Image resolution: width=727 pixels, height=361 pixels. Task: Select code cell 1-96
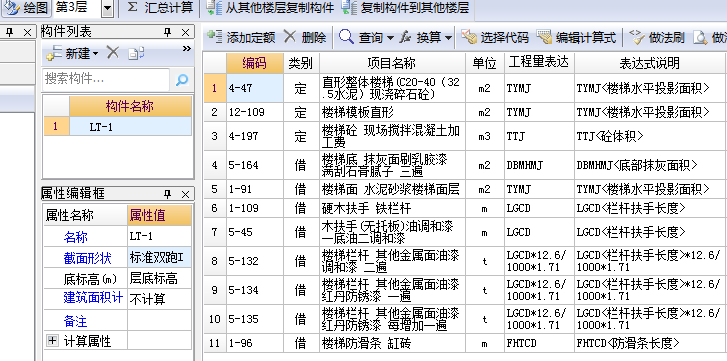point(255,343)
